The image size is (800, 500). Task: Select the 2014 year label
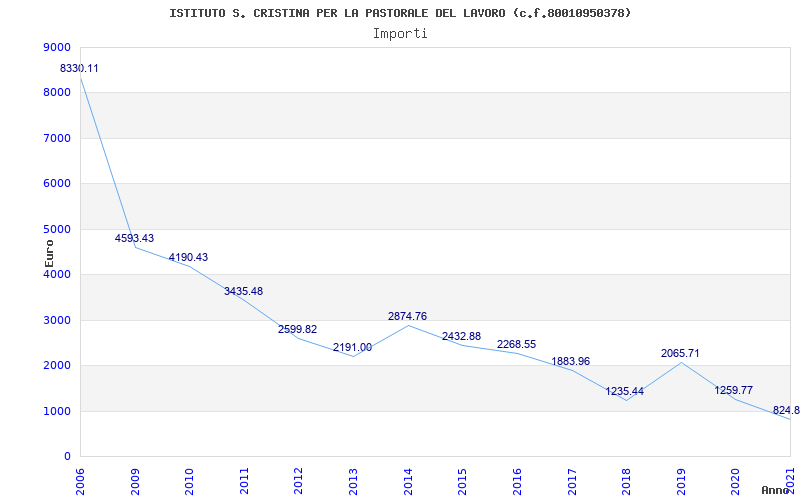coord(408,481)
